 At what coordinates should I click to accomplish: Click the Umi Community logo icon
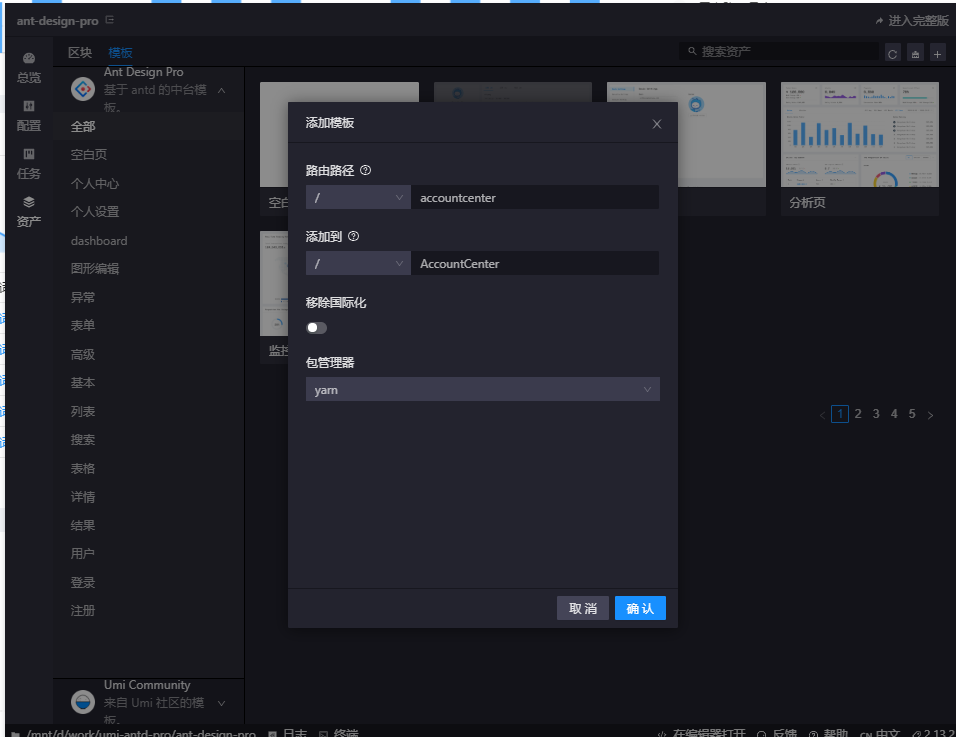pos(83,702)
